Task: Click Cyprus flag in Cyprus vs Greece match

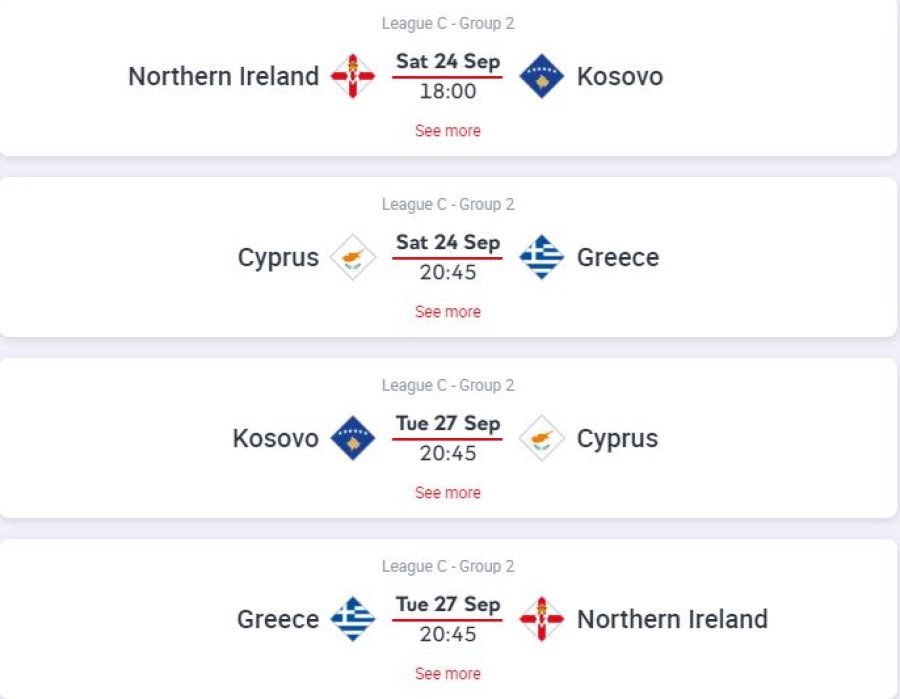Action: (x=352, y=257)
